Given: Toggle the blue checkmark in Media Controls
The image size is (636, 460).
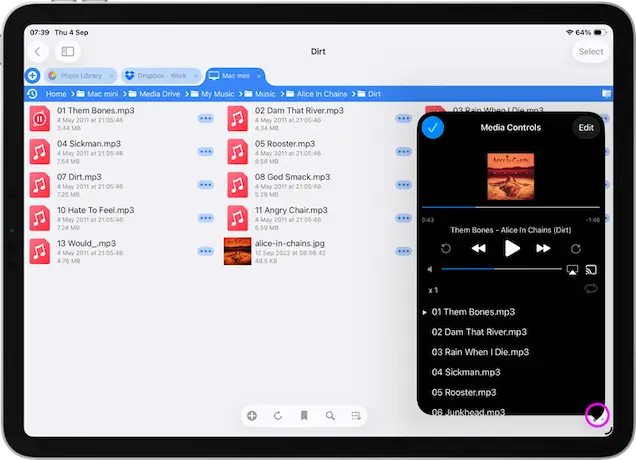Looking at the screenshot, I should 433,128.
